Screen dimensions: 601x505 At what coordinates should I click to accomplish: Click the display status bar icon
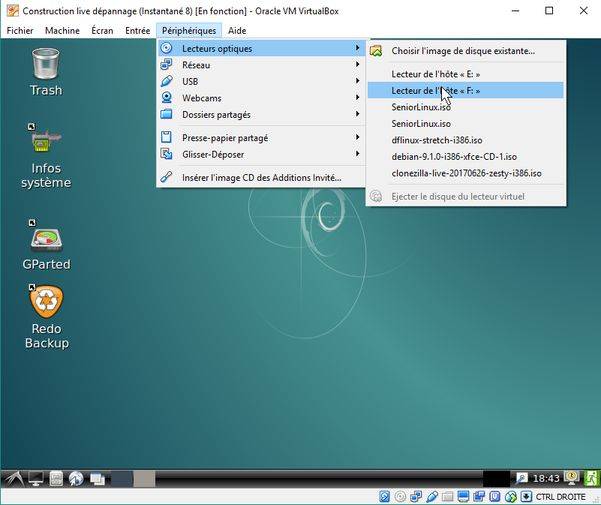tap(463, 497)
